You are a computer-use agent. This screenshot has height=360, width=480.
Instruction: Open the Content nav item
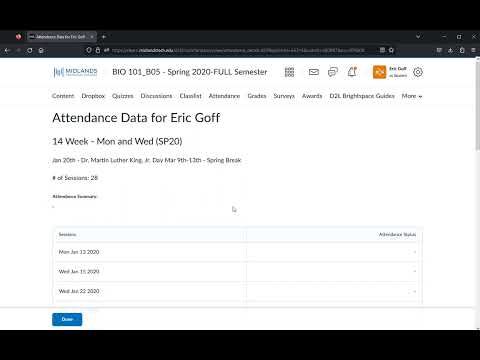pyautogui.click(x=63, y=96)
